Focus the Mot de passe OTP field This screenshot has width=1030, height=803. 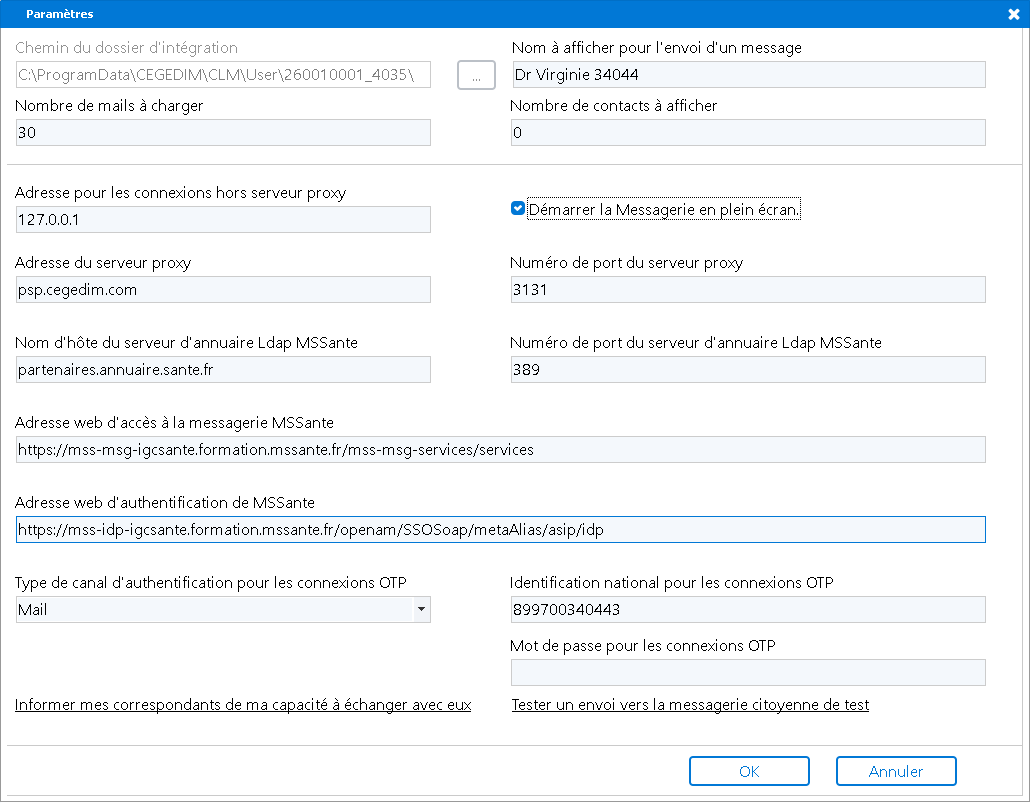click(747, 672)
